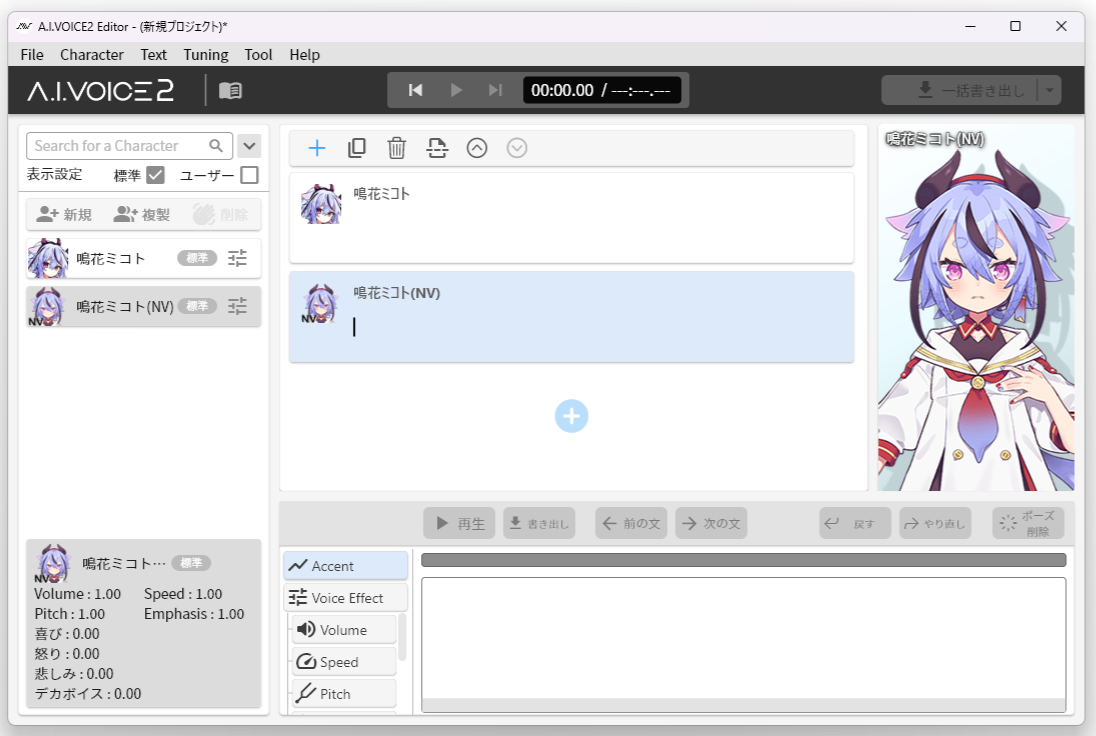Viewport: 1096px width, 736px height.
Task: Delete sentence with trash icon
Action: coord(396,147)
